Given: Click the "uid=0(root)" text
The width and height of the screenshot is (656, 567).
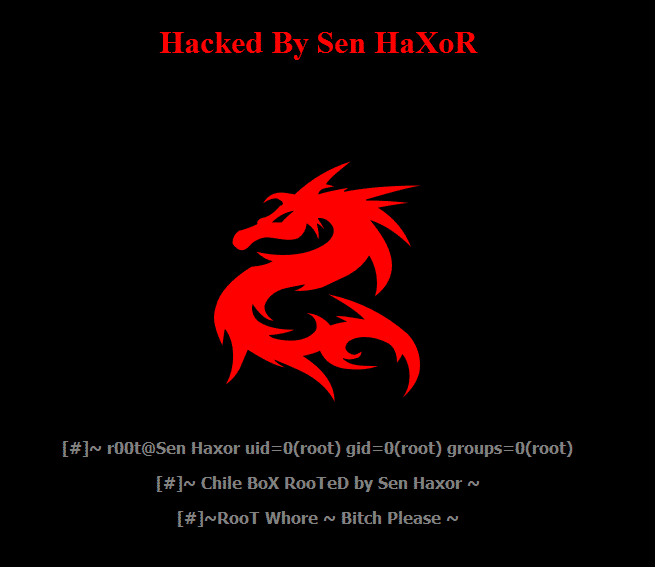Looking at the screenshot, I should tap(293, 449).
